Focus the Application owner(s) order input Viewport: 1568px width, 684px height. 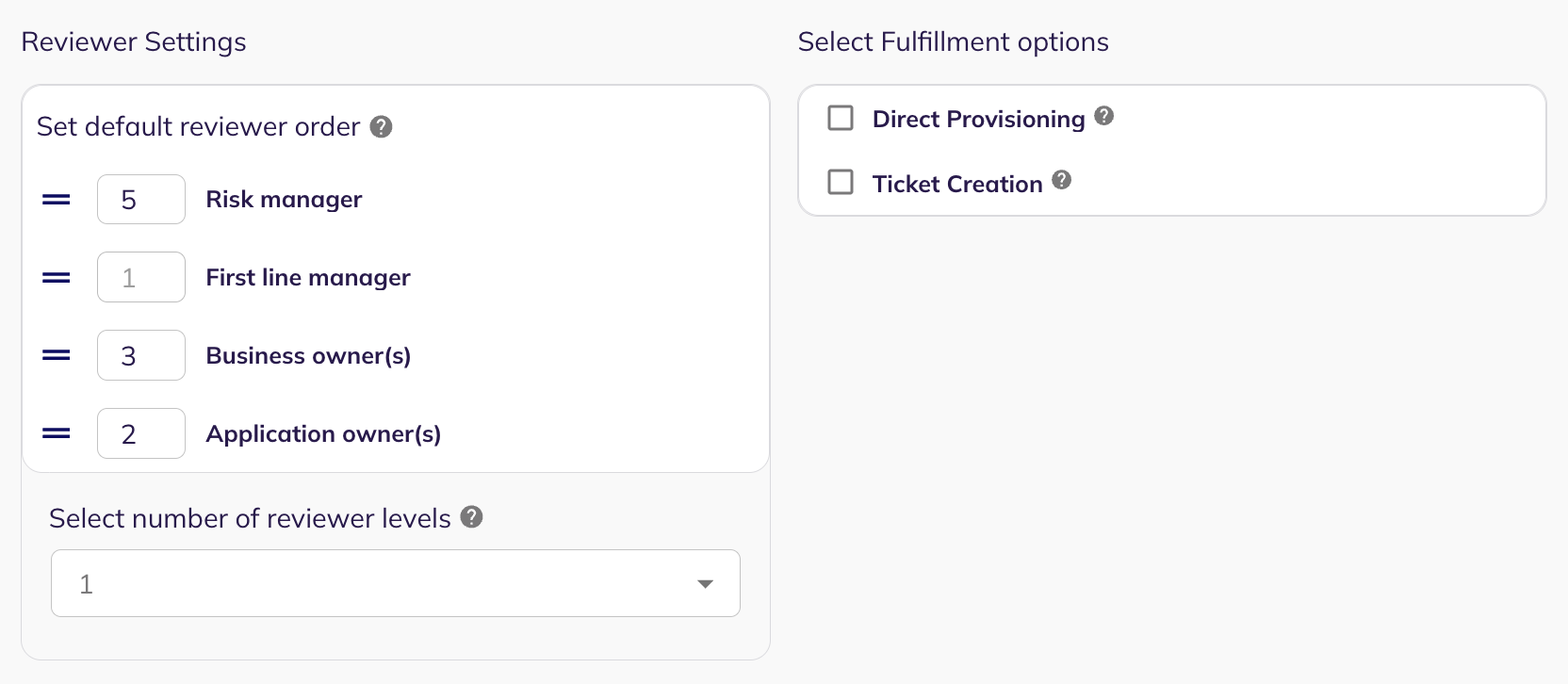(141, 433)
